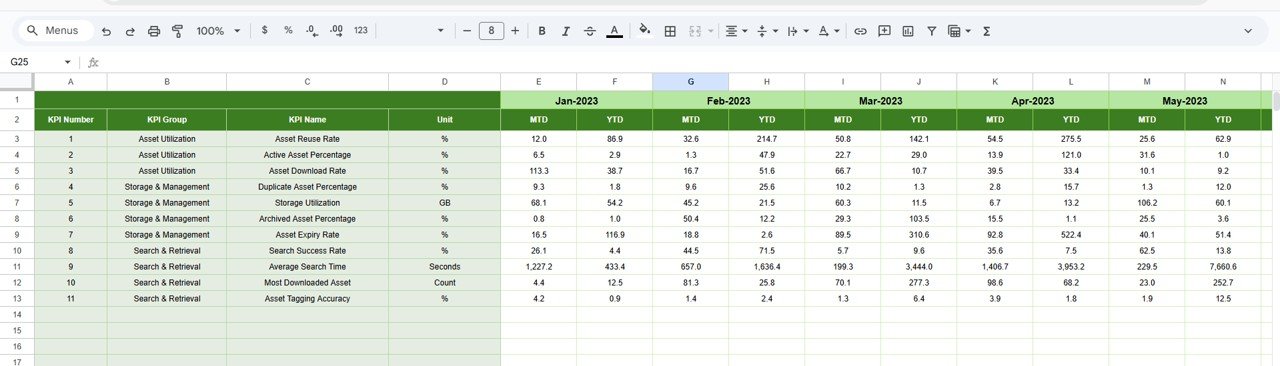The height and width of the screenshot is (366, 1280).
Task: Select the Paint format tool
Action: tap(177, 31)
